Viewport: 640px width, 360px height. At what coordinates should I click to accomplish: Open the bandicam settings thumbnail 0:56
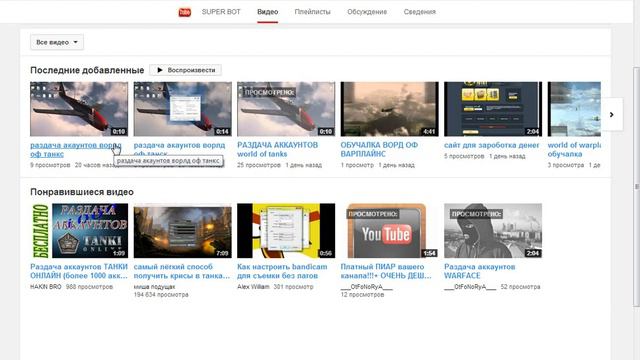click(286, 231)
